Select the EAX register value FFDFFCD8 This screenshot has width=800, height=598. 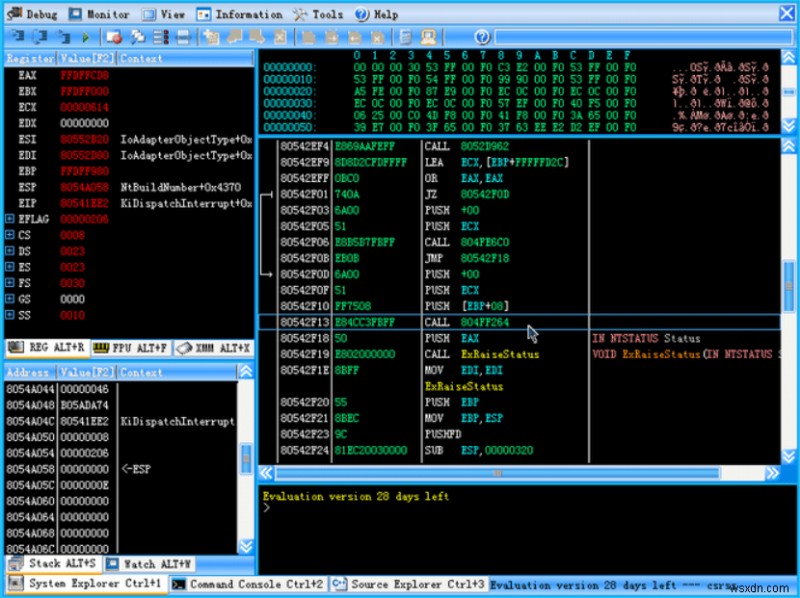(x=85, y=75)
